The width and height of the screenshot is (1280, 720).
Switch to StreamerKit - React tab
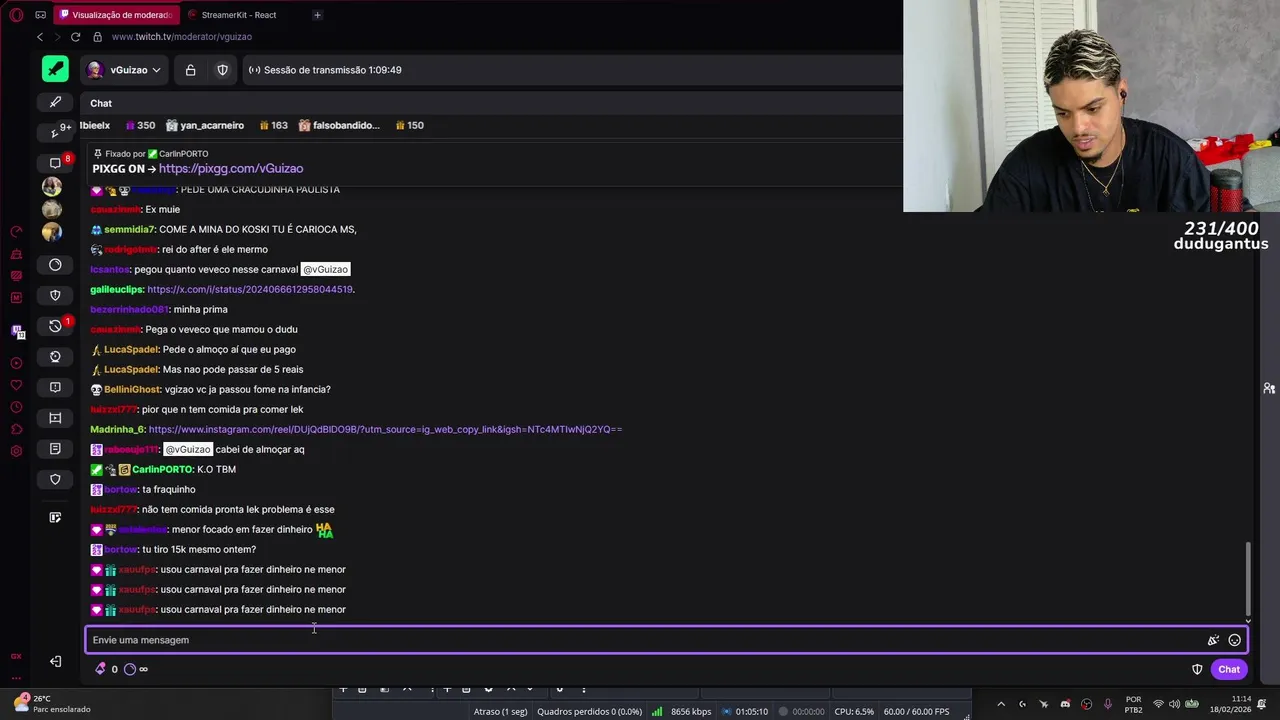(x=240, y=15)
